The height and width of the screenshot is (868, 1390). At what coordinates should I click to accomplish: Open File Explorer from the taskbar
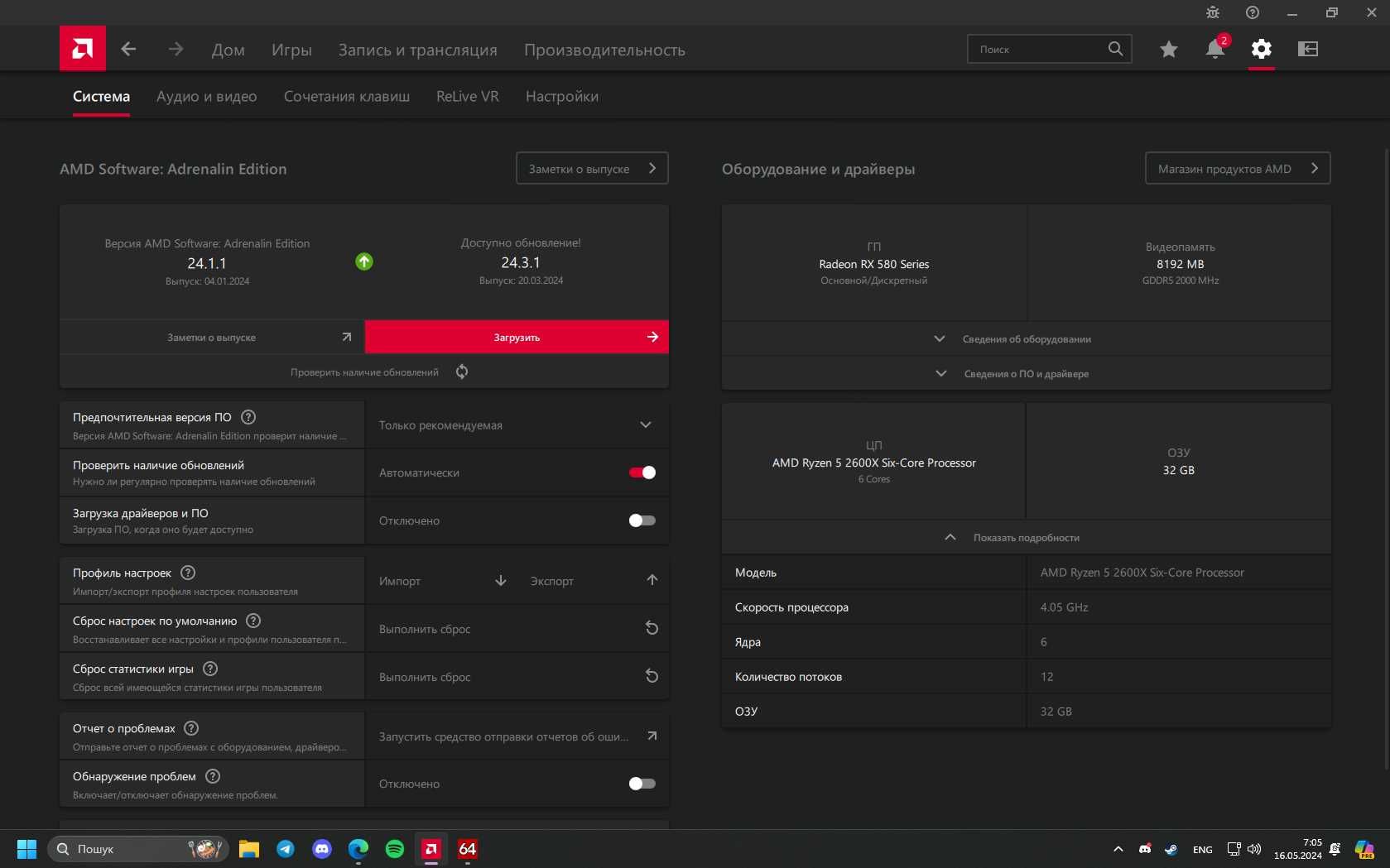click(x=249, y=849)
